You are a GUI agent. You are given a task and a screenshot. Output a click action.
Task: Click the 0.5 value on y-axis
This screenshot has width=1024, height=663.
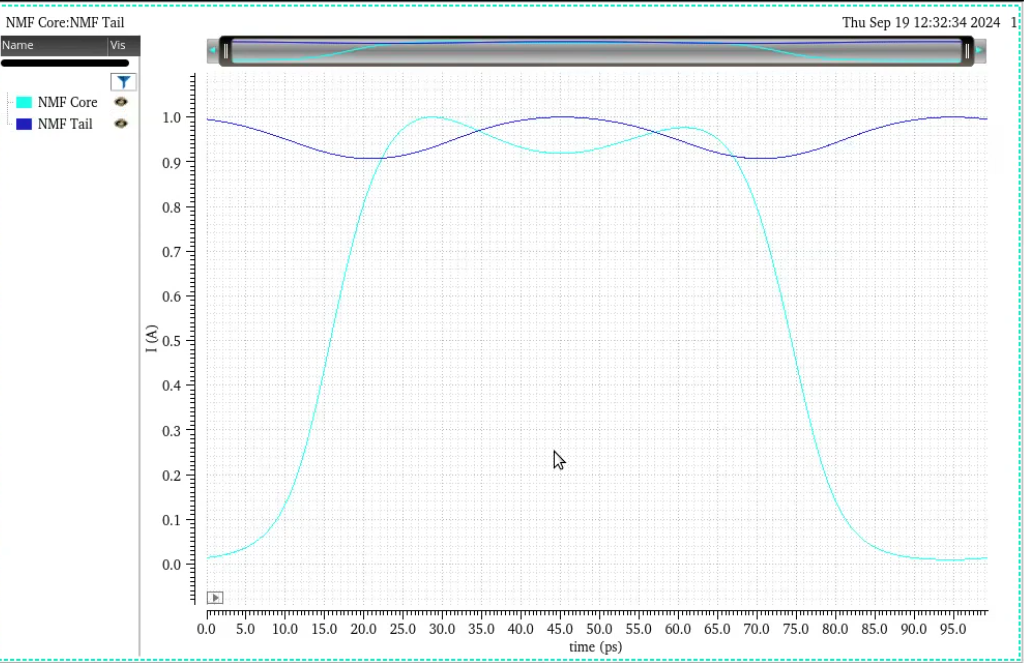[x=171, y=341]
